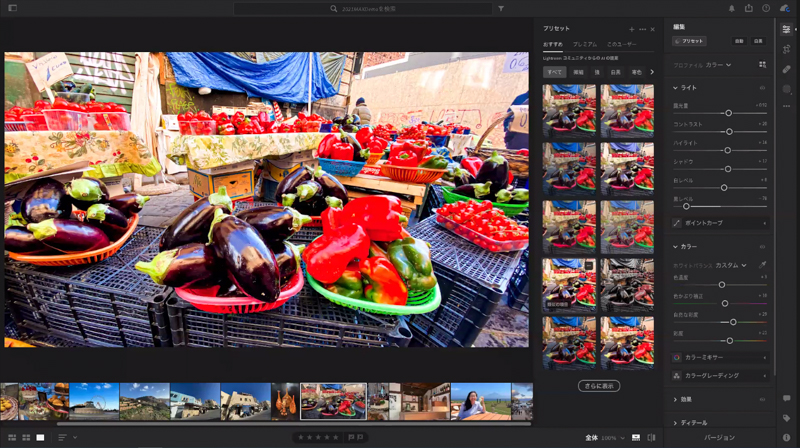The image size is (800, 448).
Task: Open the info panel icon
Action: coord(786,437)
